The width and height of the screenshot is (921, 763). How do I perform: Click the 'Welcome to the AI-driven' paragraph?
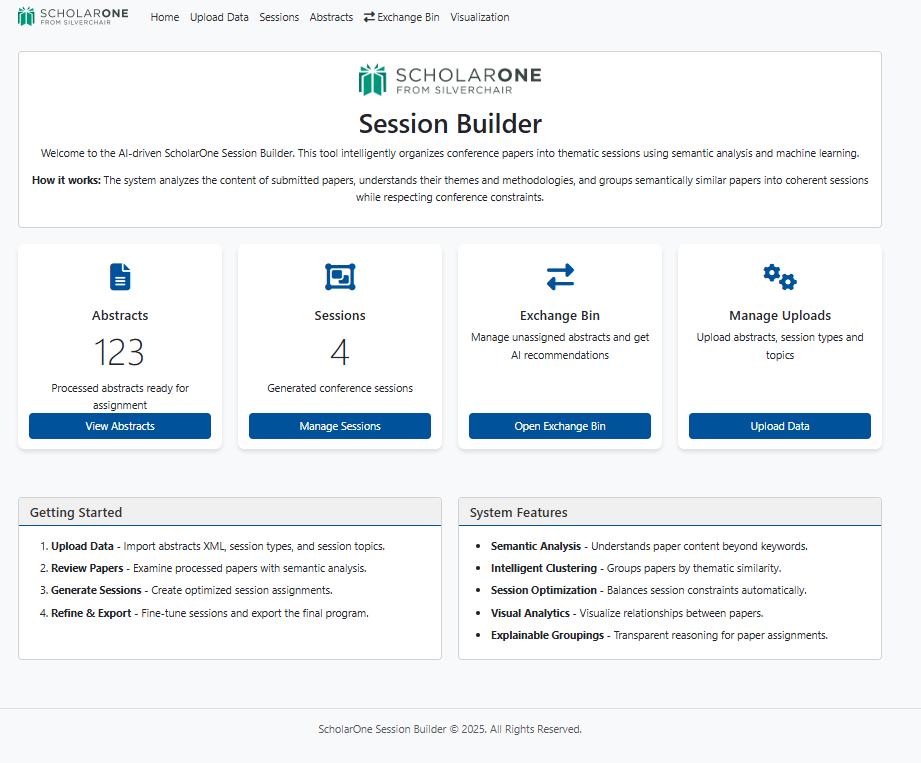pos(450,153)
